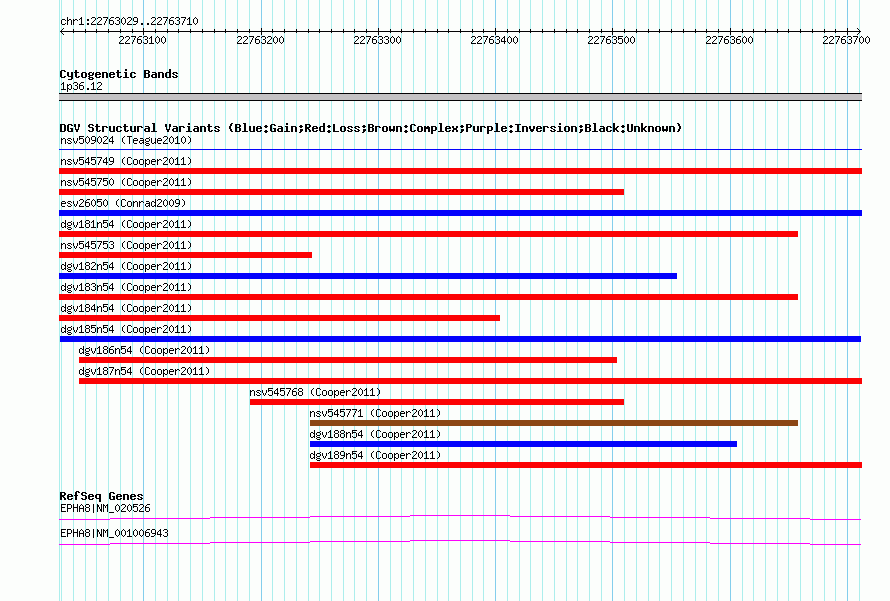
Task: Select the dgv186n54 red loss bar
Action: (348, 360)
